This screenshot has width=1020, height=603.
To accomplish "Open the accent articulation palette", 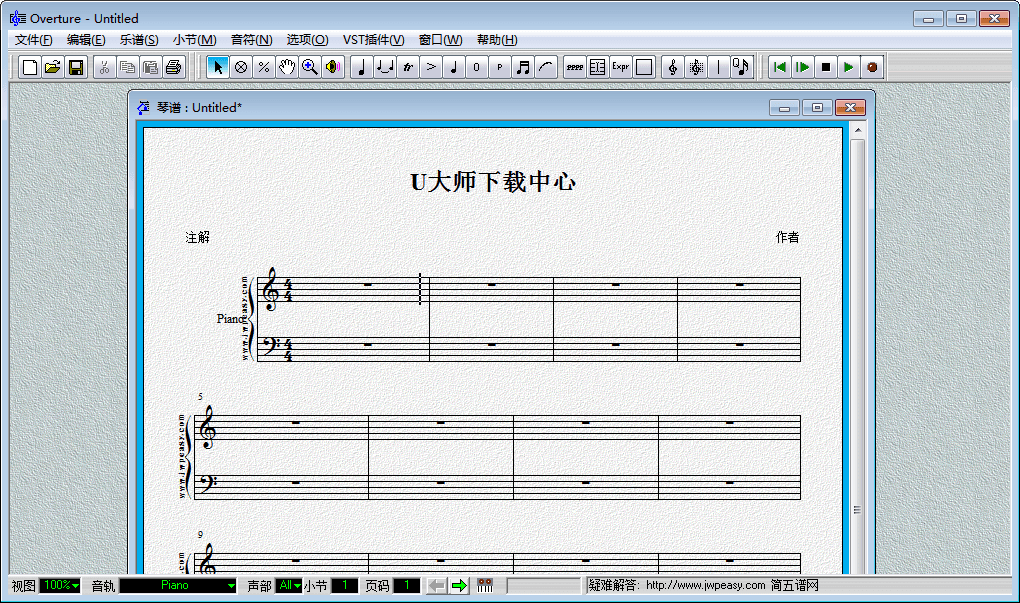I will 431,67.
